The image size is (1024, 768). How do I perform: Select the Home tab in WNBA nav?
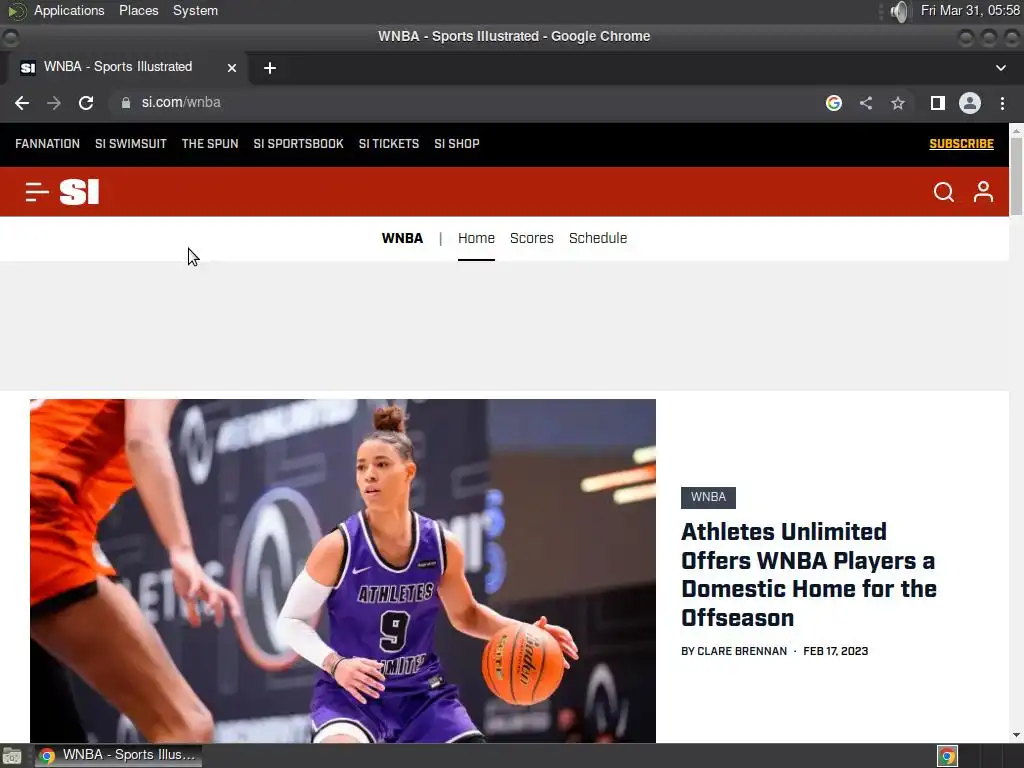(x=476, y=238)
